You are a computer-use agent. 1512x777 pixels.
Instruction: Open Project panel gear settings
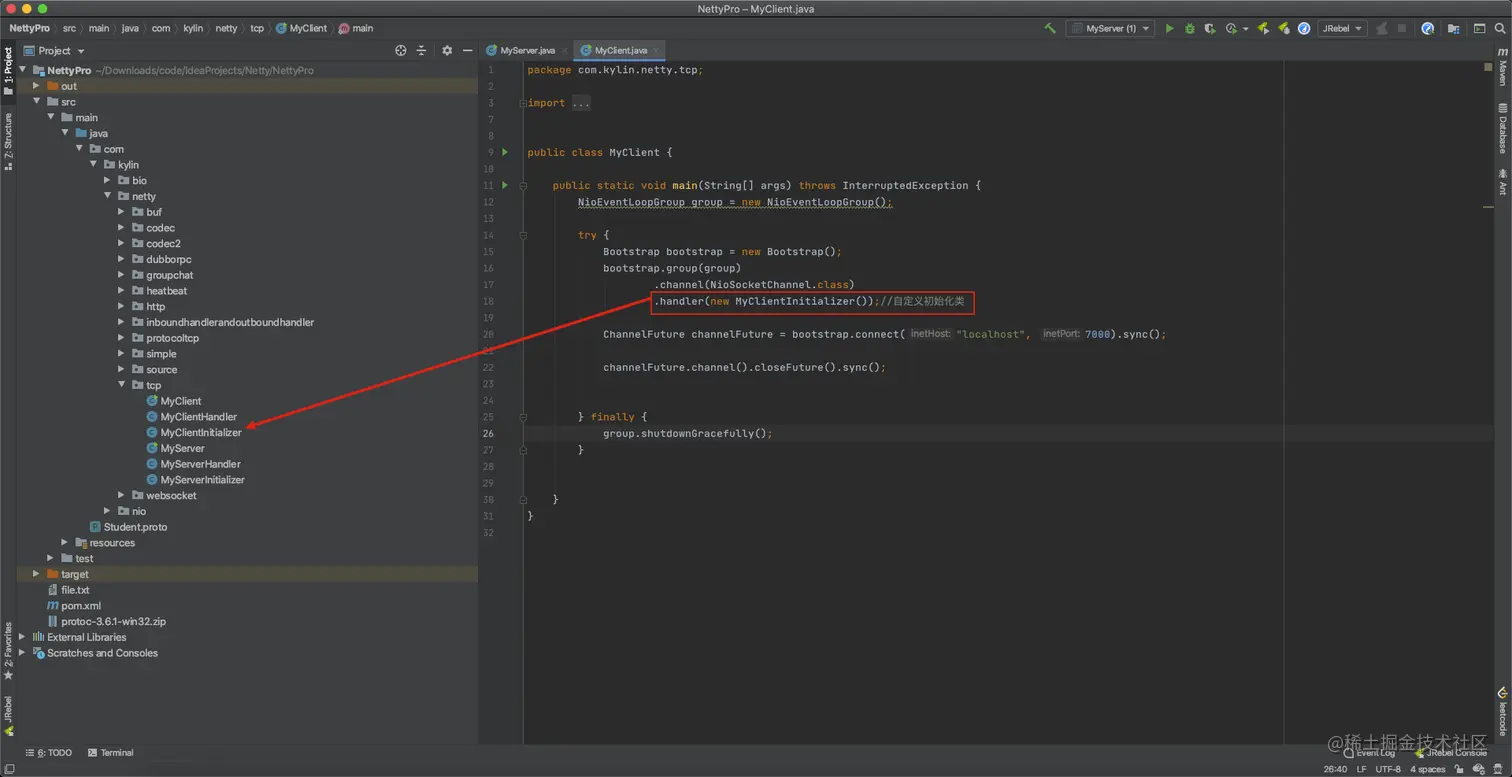pos(447,51)
